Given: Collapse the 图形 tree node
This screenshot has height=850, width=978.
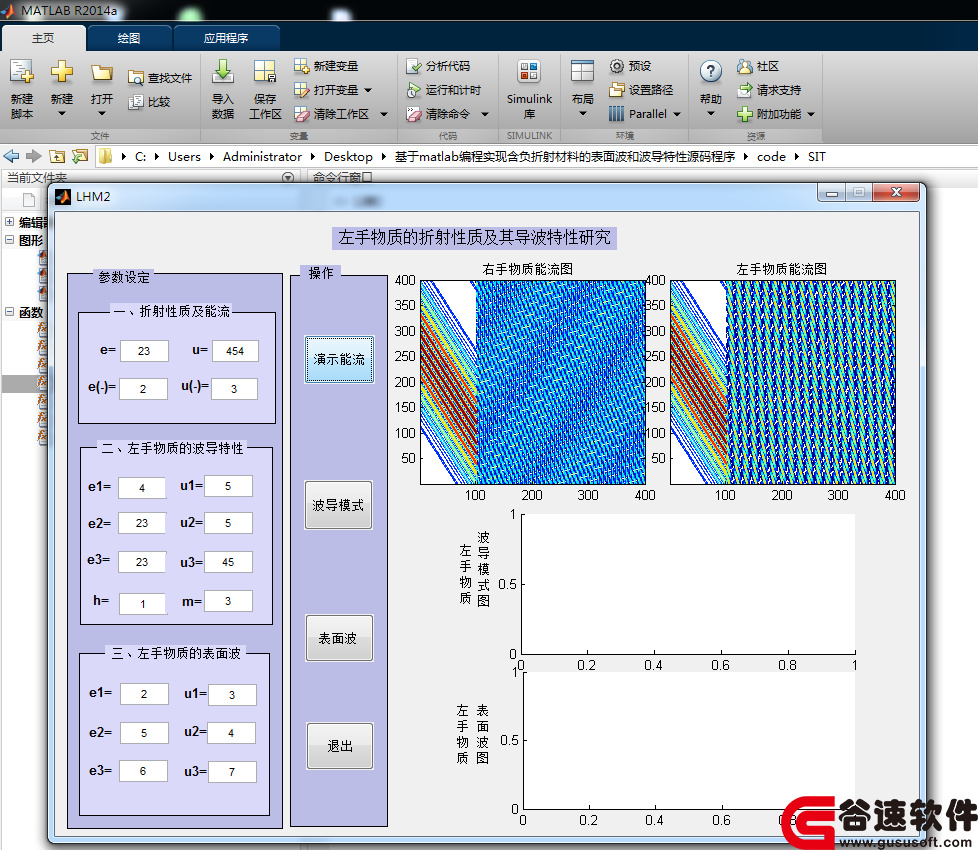Looking at the screenshot, I should click(x=9, y=239).
